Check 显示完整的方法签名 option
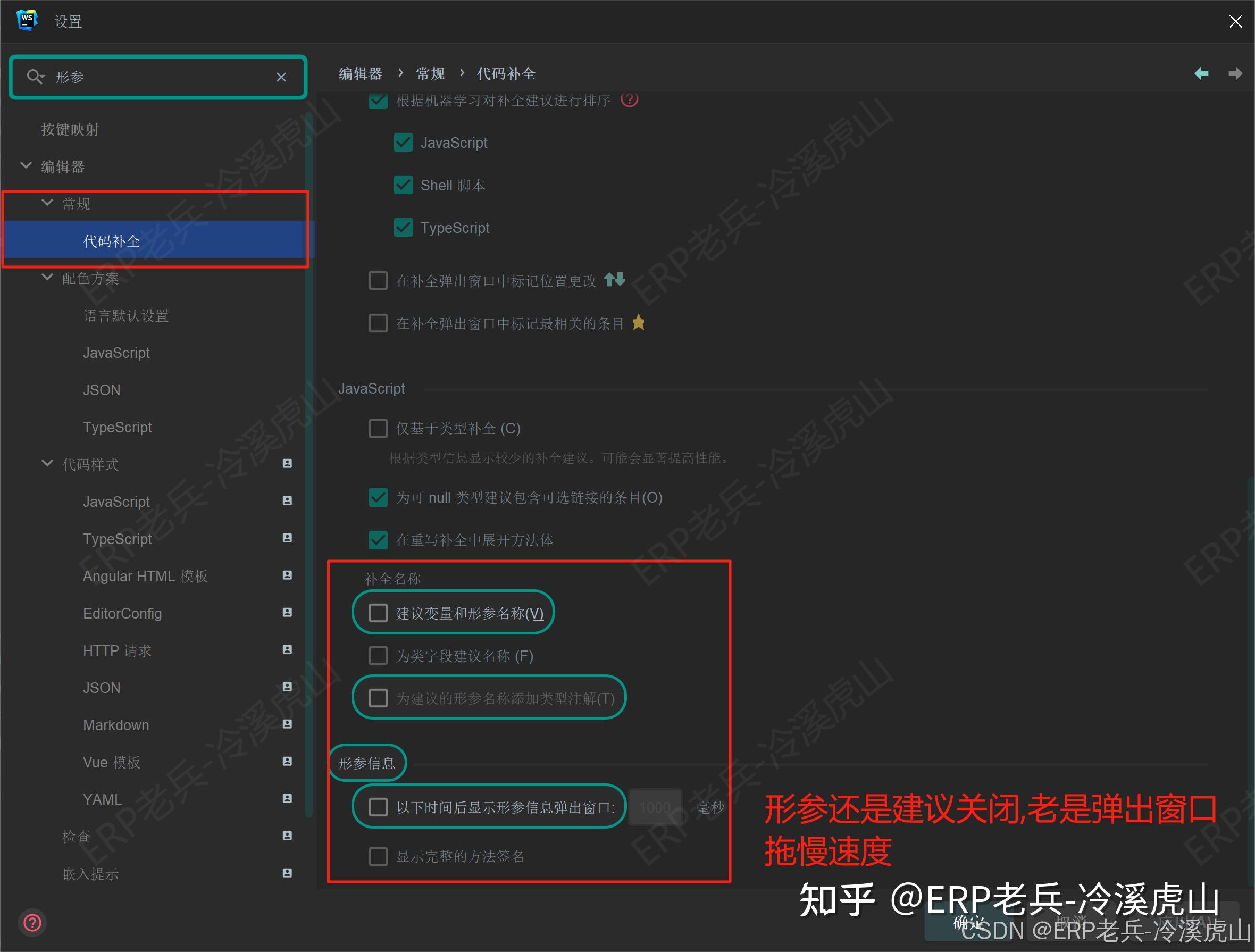Viewport: 1255px width, 952px height. (378, 856)
